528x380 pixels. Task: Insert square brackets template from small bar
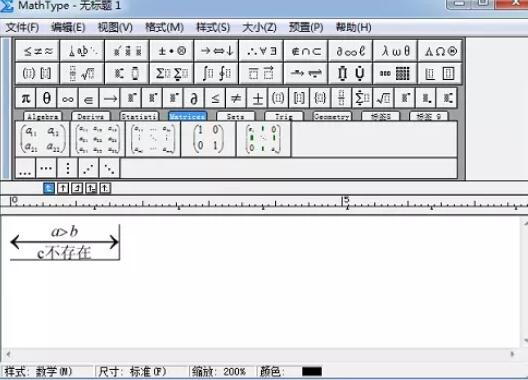click(x=299, y=98)
